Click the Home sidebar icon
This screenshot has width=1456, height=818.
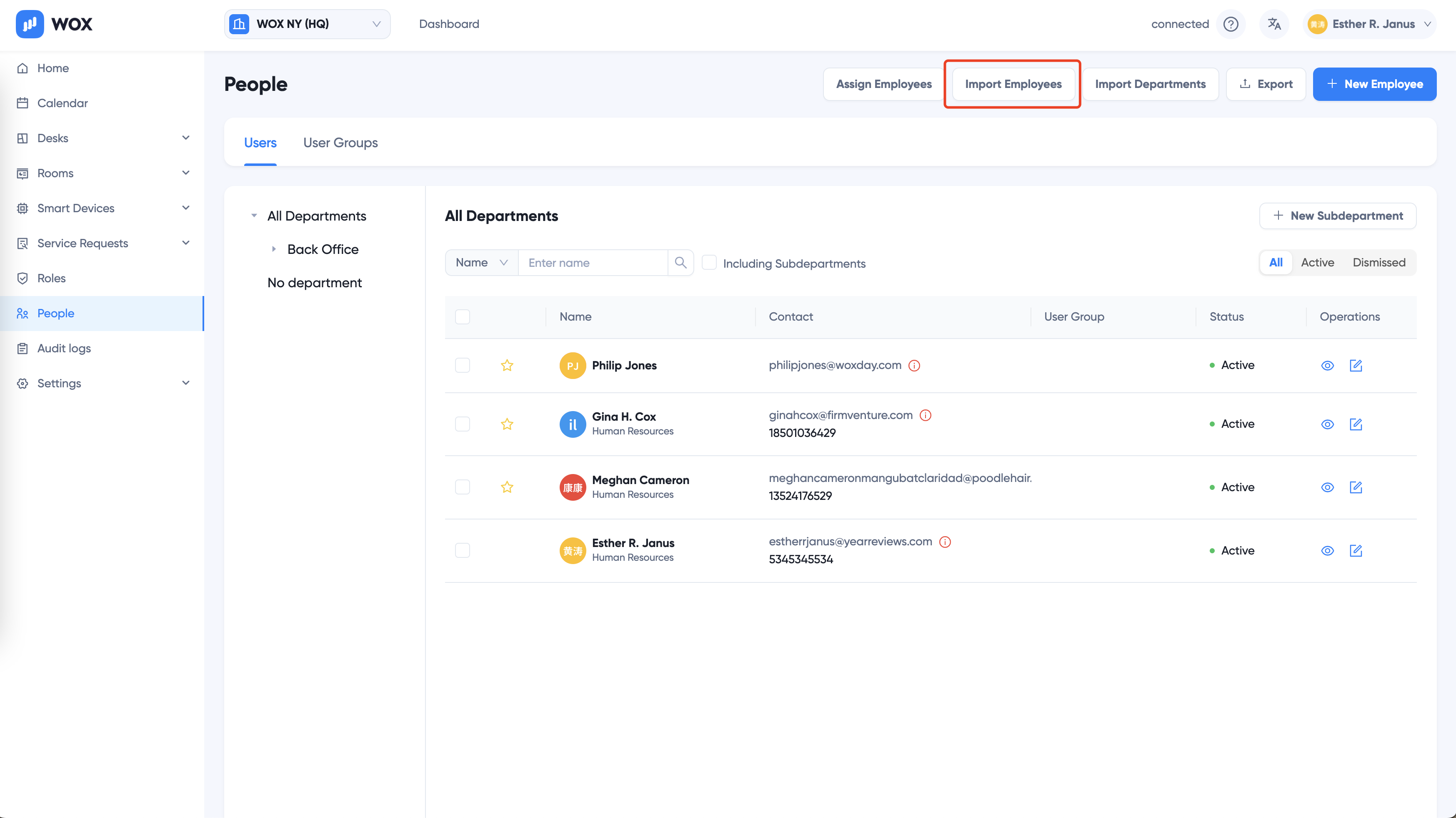point(23,68)
